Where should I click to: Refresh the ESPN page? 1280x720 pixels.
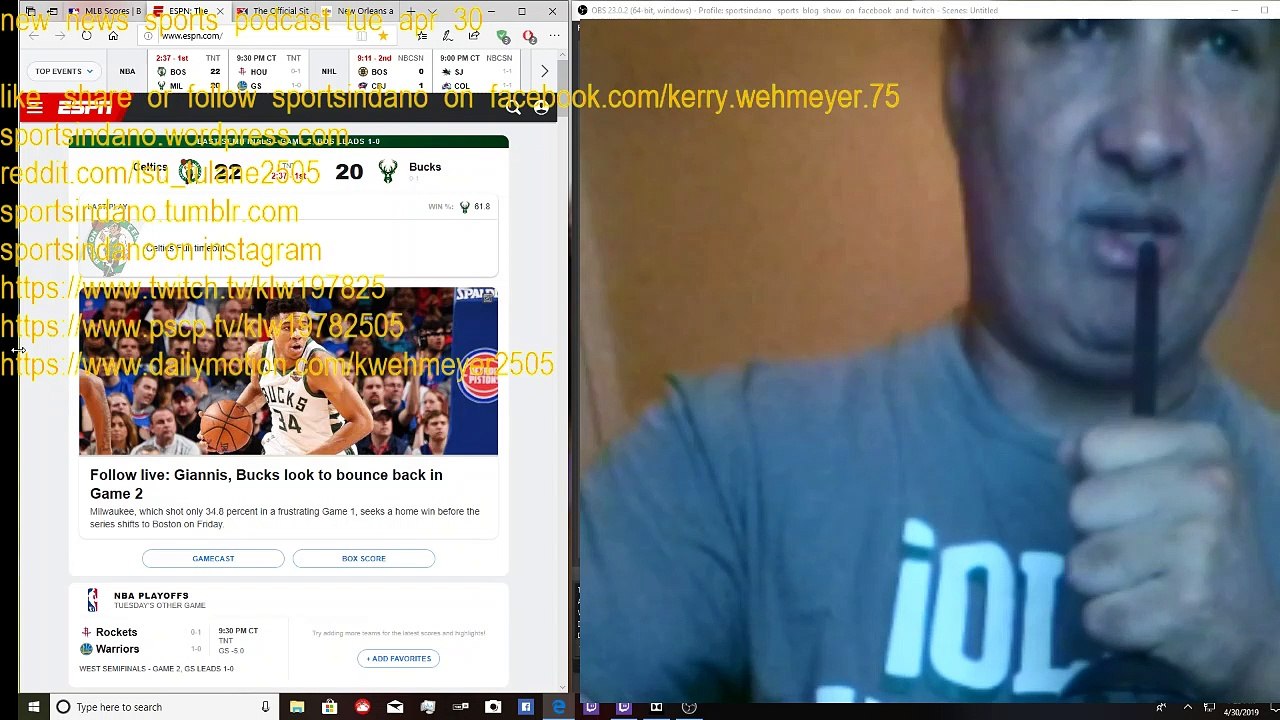coord(86,36)
